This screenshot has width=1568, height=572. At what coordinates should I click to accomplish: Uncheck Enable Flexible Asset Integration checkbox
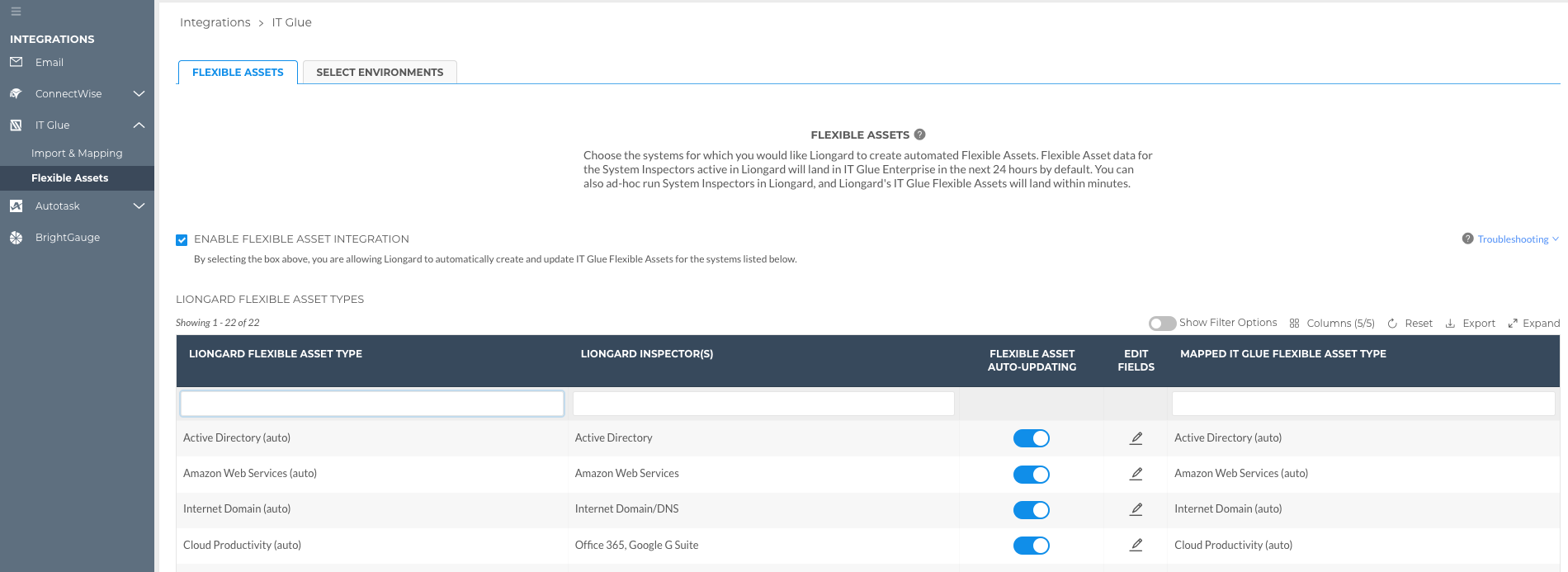[x=182, y=239]
